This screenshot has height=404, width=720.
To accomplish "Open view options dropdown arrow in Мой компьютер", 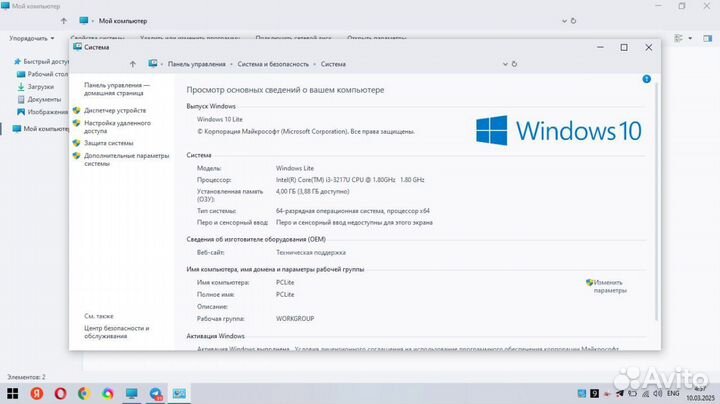I will [x=690, y=39].
